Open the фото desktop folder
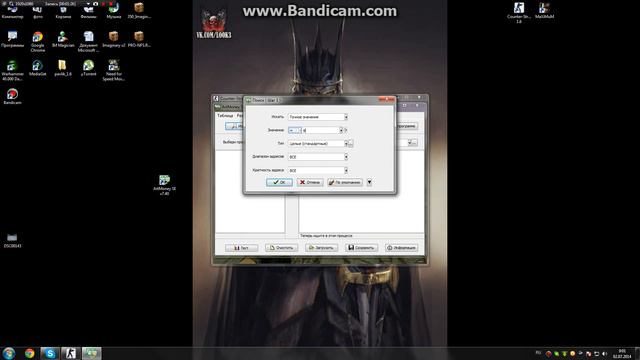Image resolution: width=640 pixels, height=360 pixels. pyautogui.click(x=38, y=12)
